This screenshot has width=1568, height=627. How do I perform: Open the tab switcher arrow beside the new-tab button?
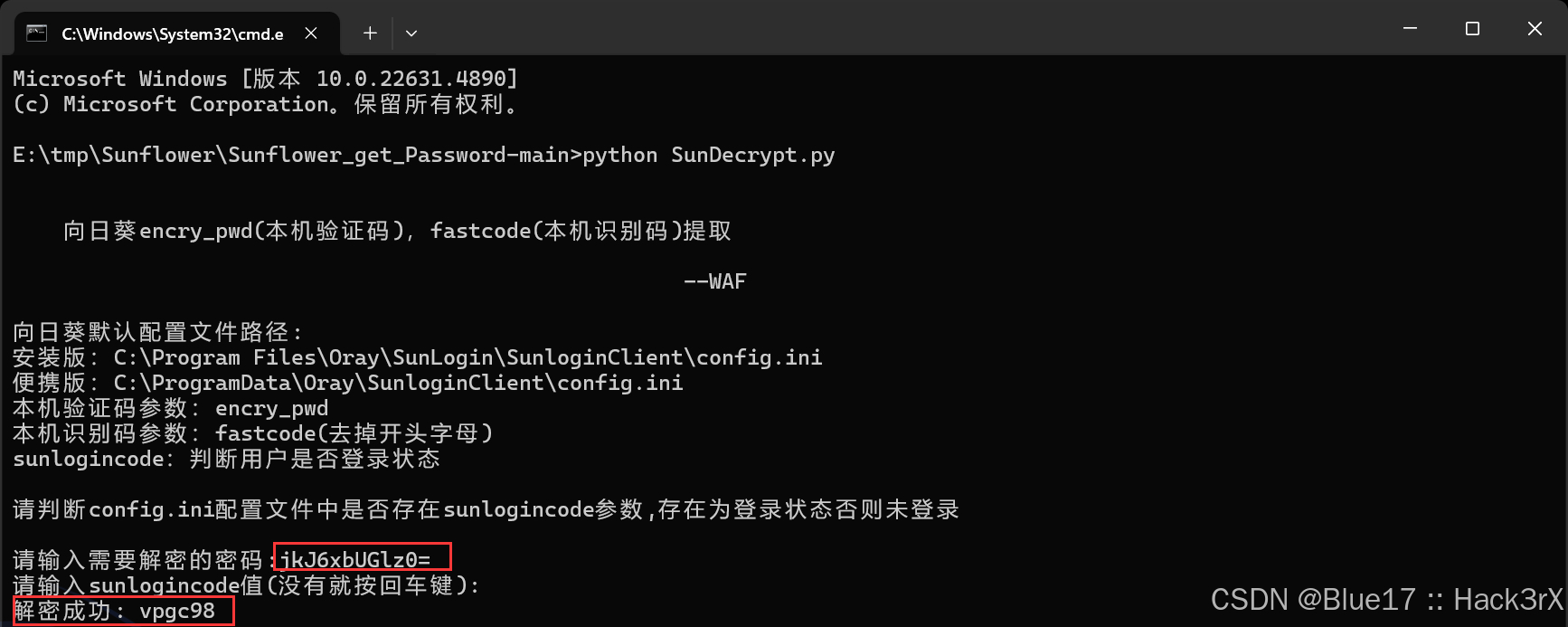coord(411,33)
